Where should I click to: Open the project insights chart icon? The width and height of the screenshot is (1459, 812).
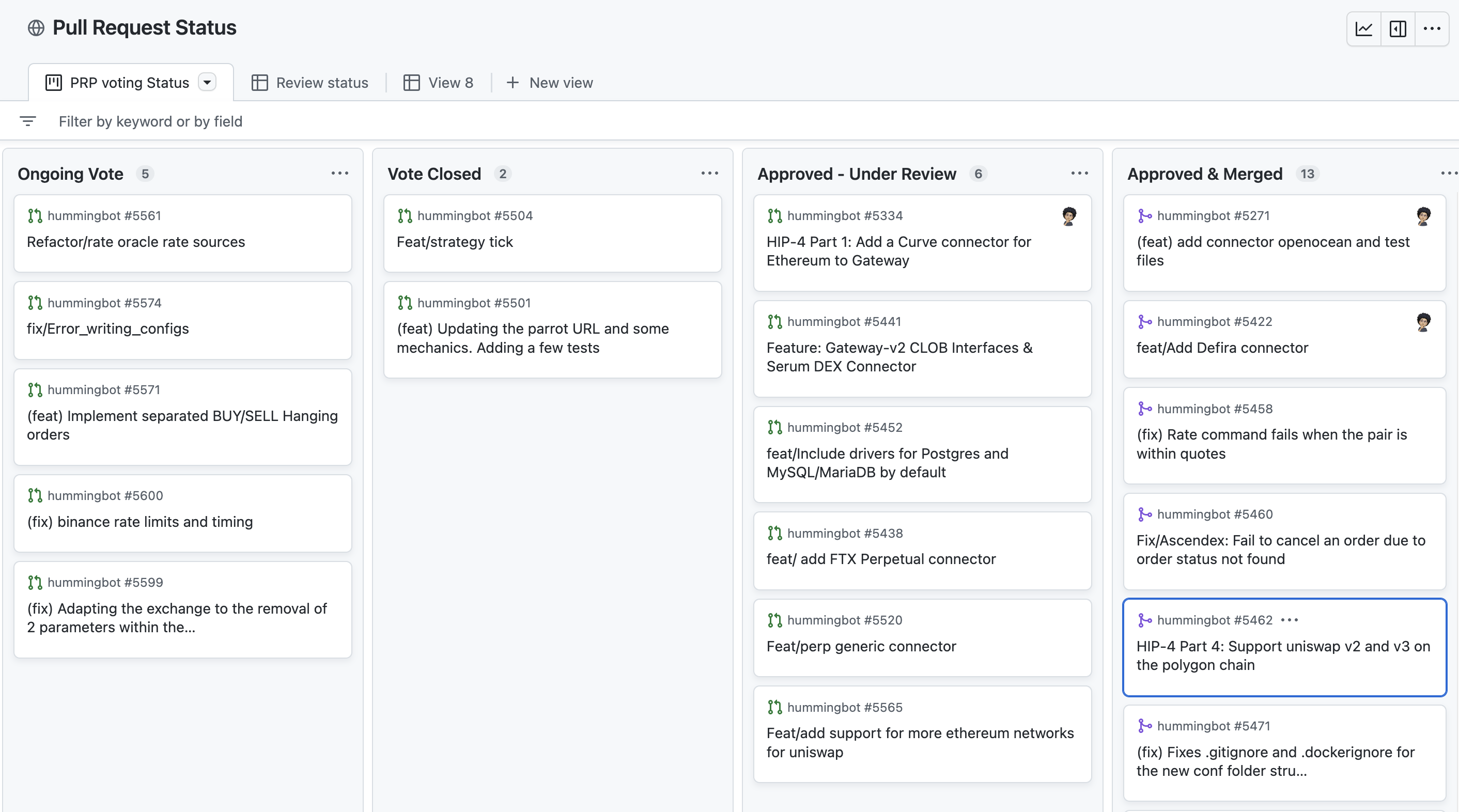pos(1363,28)
